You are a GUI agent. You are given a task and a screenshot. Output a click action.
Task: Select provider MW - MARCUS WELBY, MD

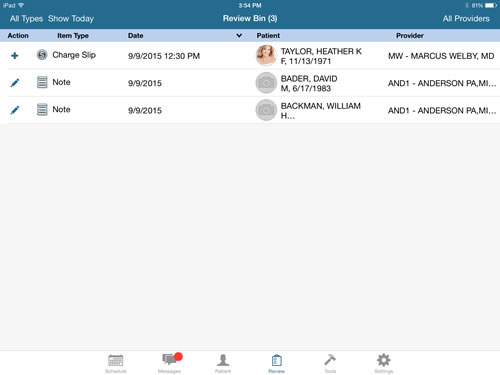[441, 56]
